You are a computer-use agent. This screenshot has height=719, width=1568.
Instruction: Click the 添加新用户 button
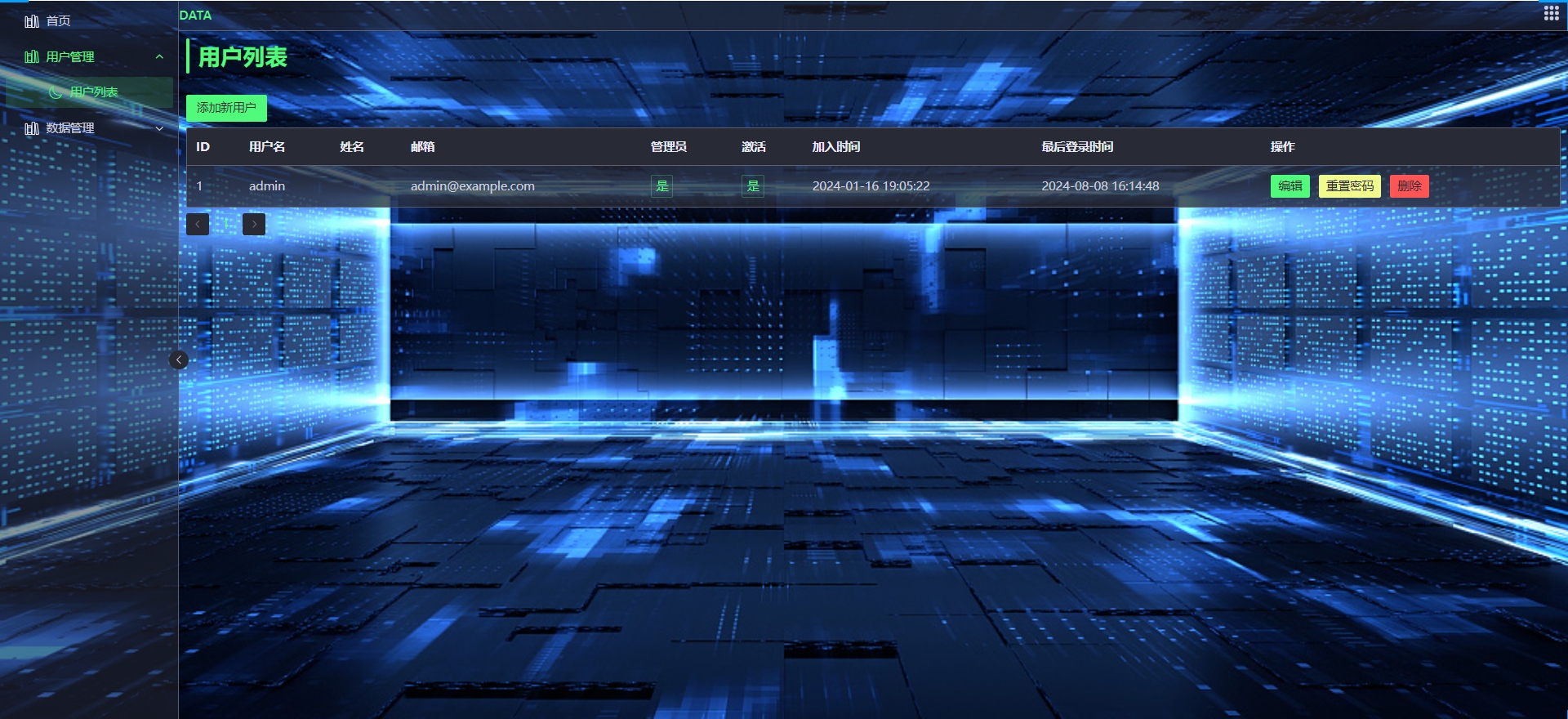[x=226, y=108]
